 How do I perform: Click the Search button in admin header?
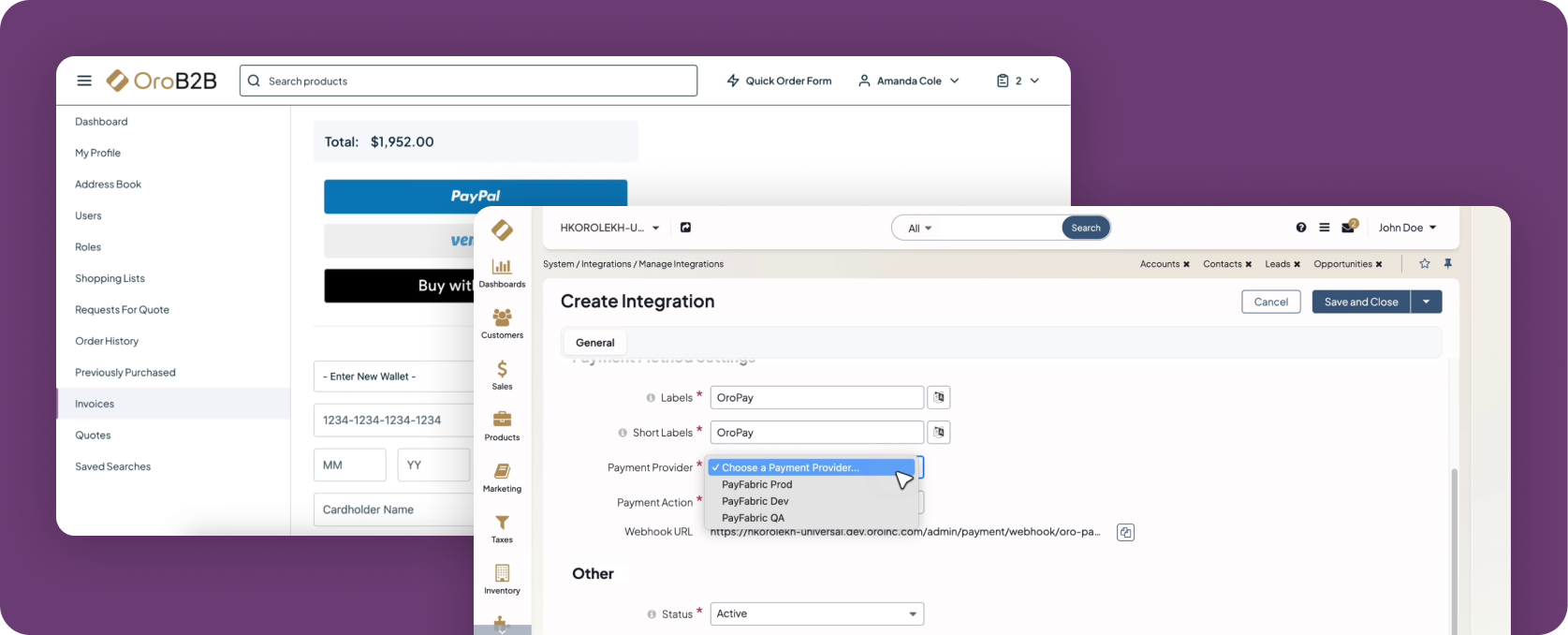[x=1086, y=228]
